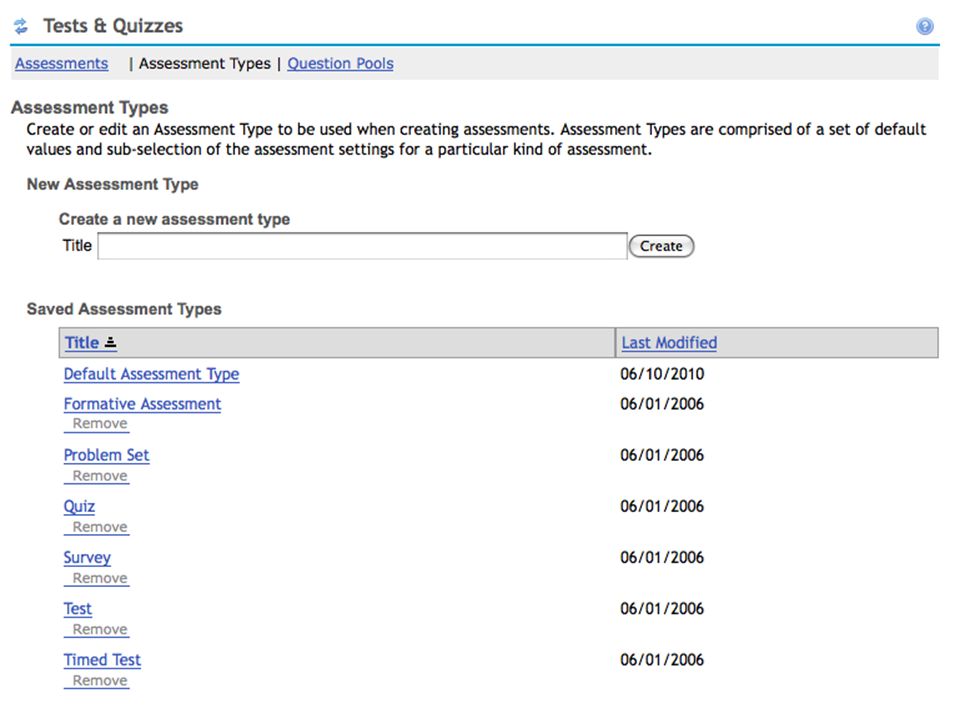Open the Quiz assessment type

click(x=79, y=506)
